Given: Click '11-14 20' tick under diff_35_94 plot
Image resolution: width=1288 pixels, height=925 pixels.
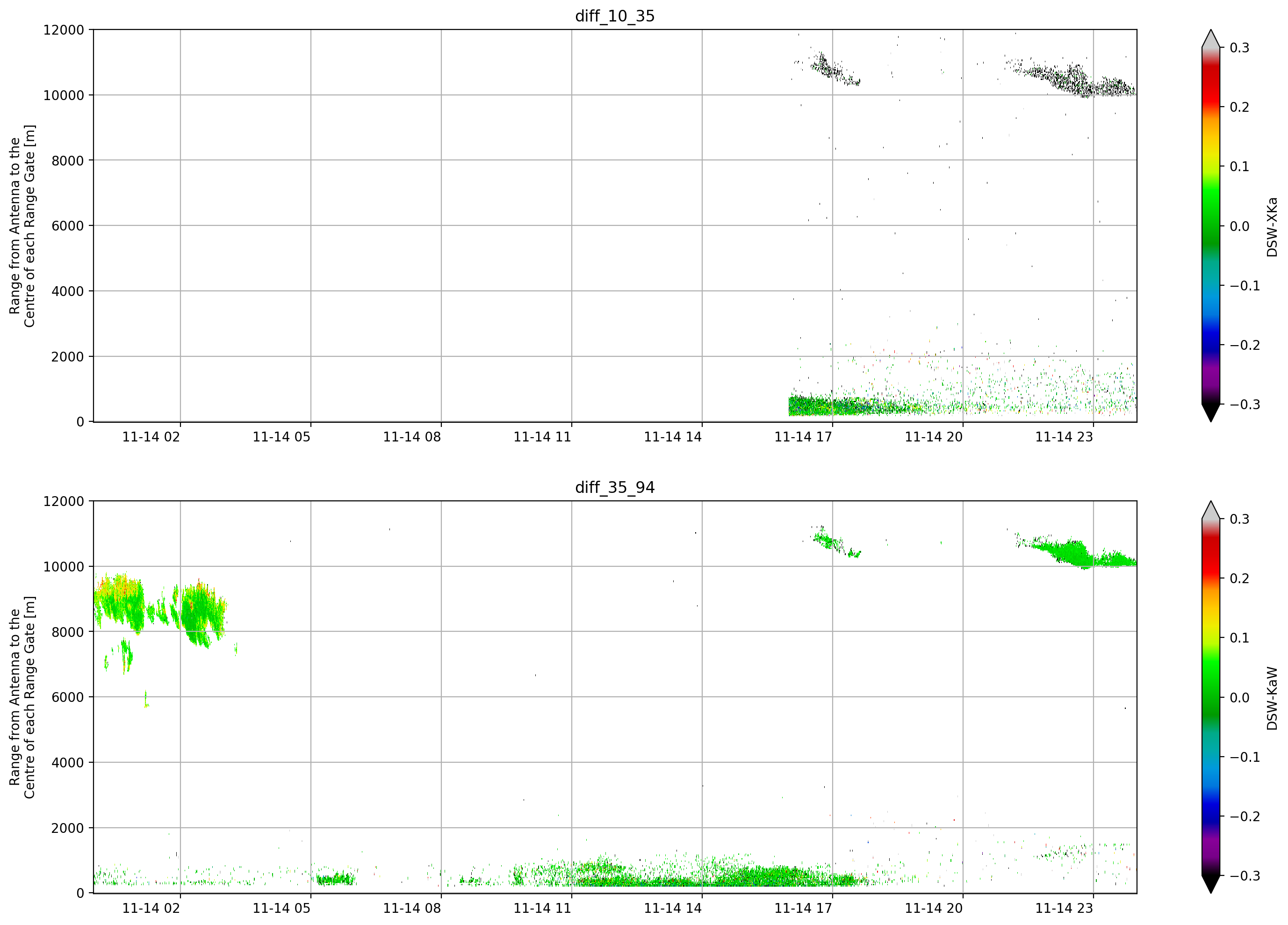Looking at the screenshot, I should click(934, 909).
